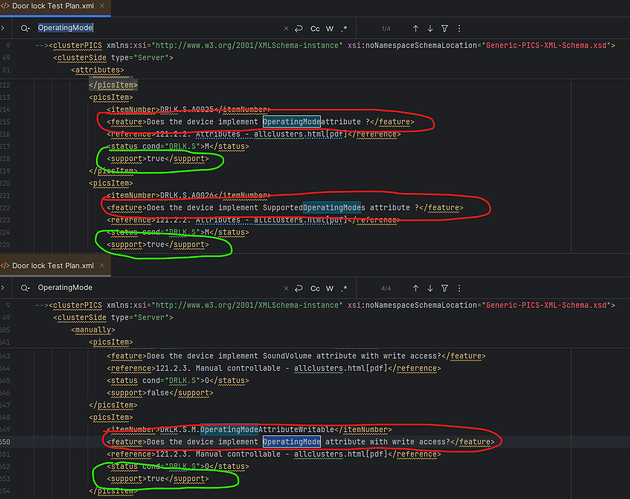Open the filter icon in the 4/4 find bar
This screenshot has height=499, width=630.
point(446,287)
